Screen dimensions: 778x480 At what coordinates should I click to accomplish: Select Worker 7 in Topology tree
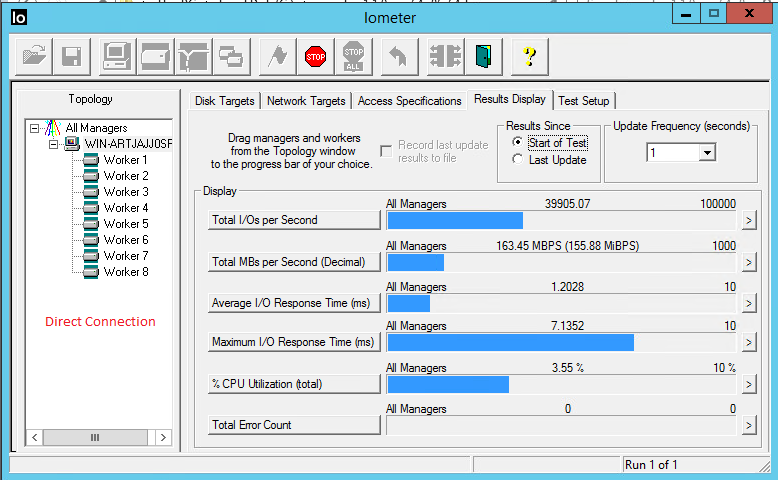[x=126, y=256]
